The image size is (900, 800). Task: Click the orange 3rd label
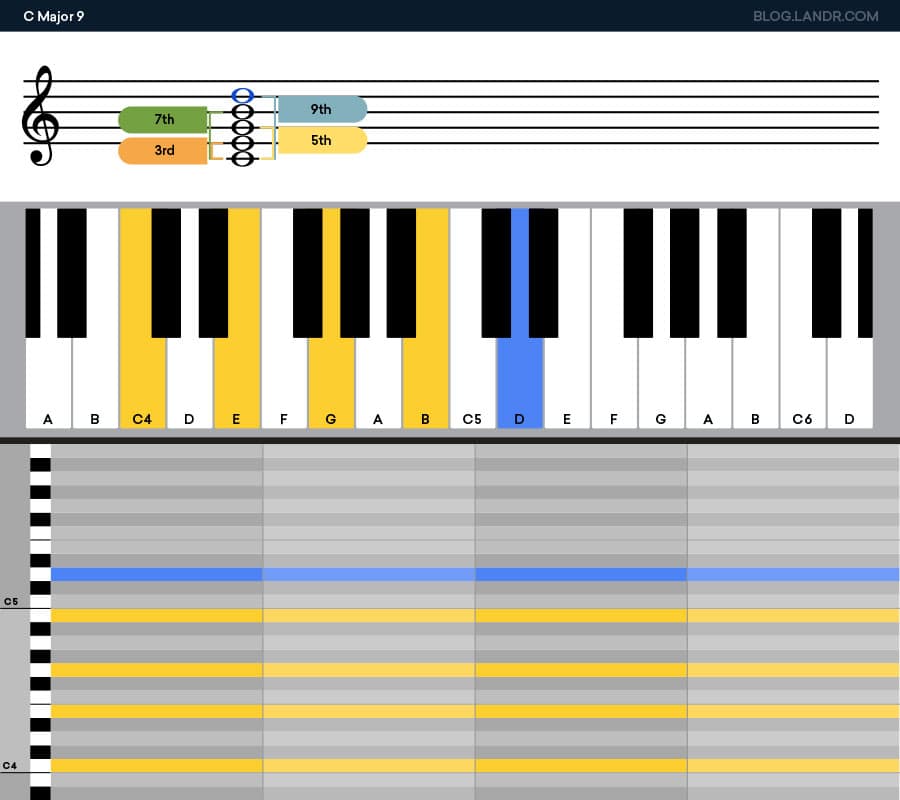162,149
